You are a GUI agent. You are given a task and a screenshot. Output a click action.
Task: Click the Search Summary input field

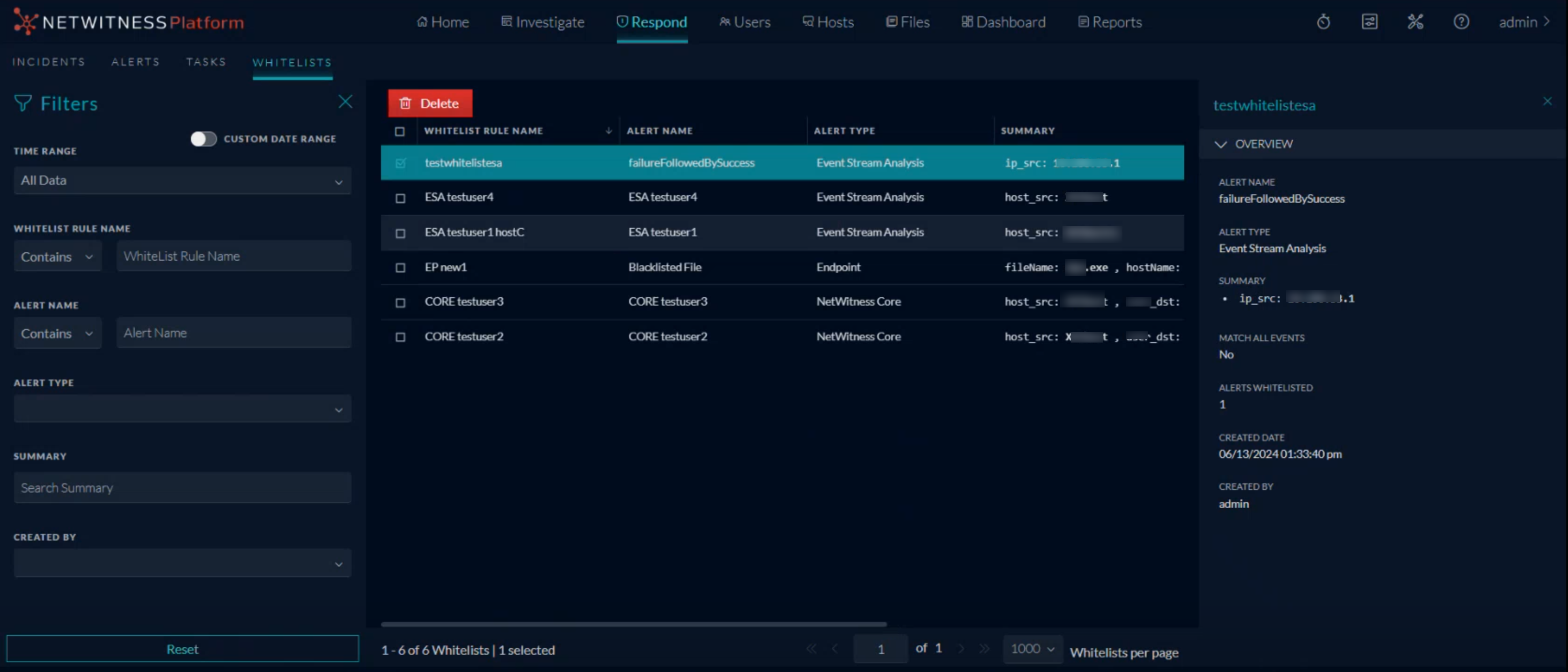point(182,488)
